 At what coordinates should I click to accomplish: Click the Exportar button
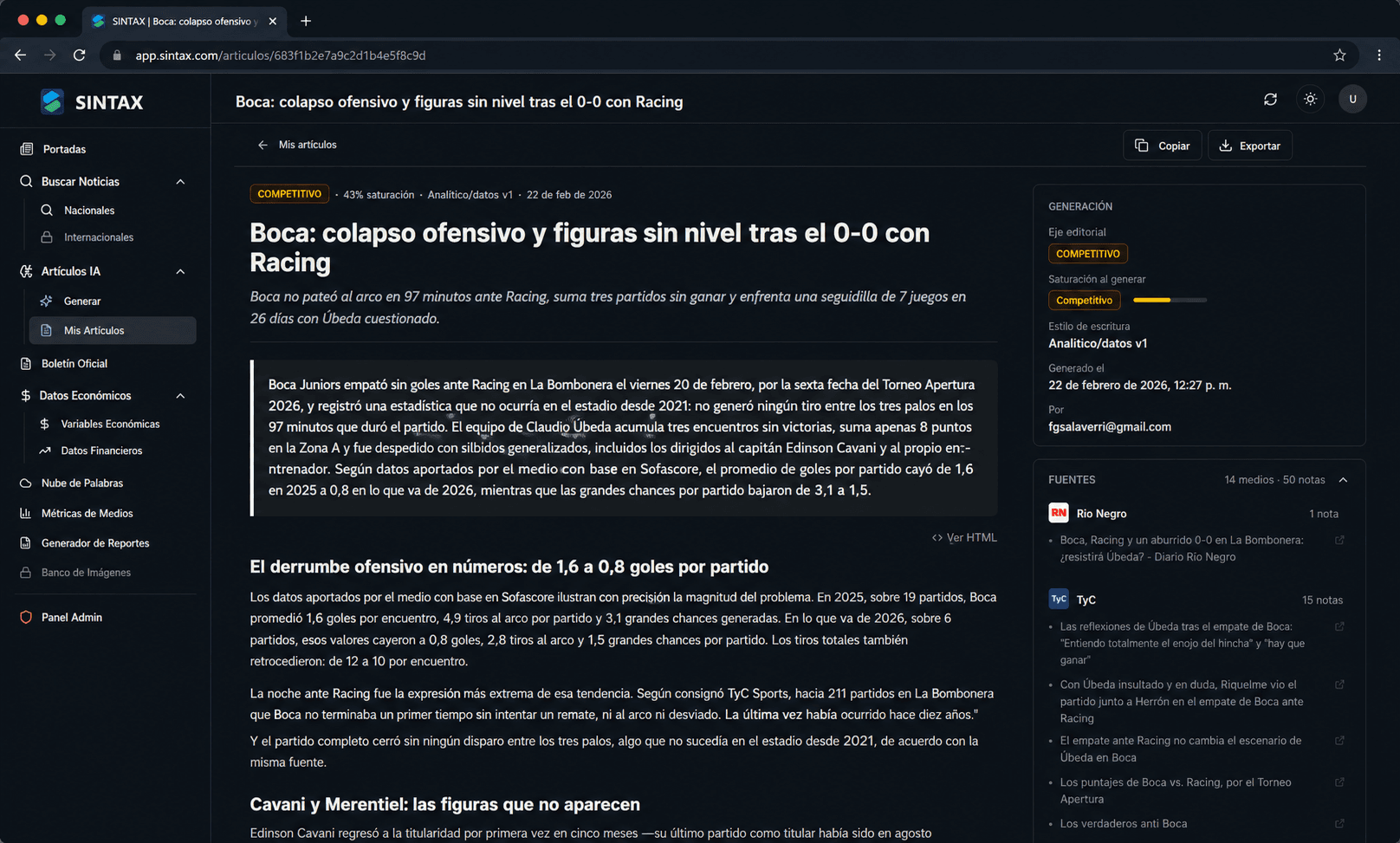coord(1250,146)
